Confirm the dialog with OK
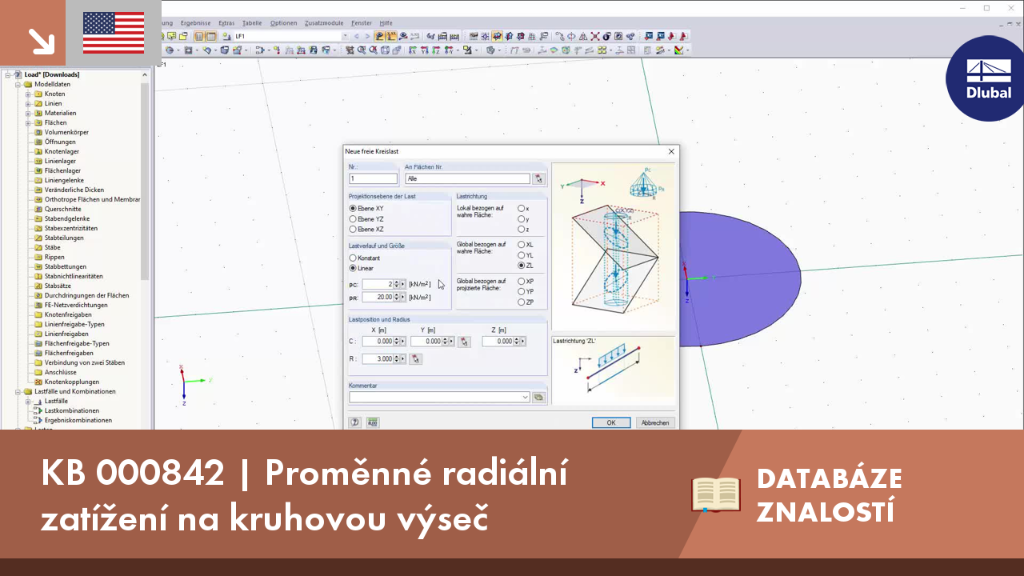This screenshot has width=1024, height=576. click(x=611, y=423)
